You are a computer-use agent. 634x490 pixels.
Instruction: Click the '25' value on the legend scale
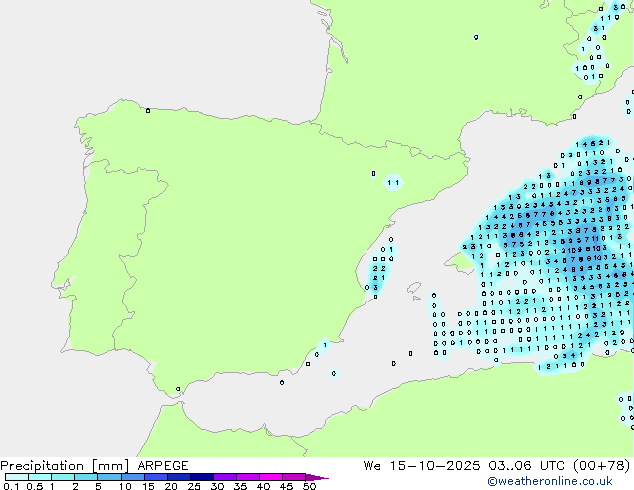[194, 486]
